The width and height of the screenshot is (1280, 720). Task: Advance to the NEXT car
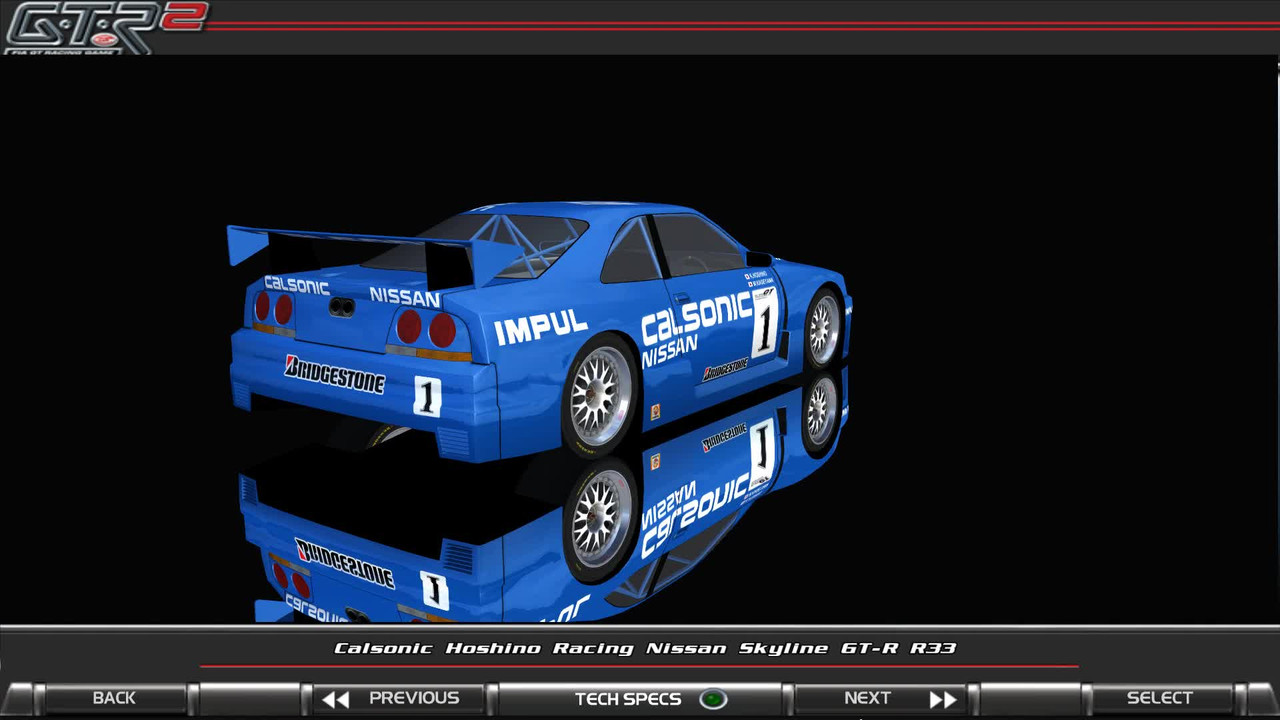pyautogui.click(x=882, y=698)
